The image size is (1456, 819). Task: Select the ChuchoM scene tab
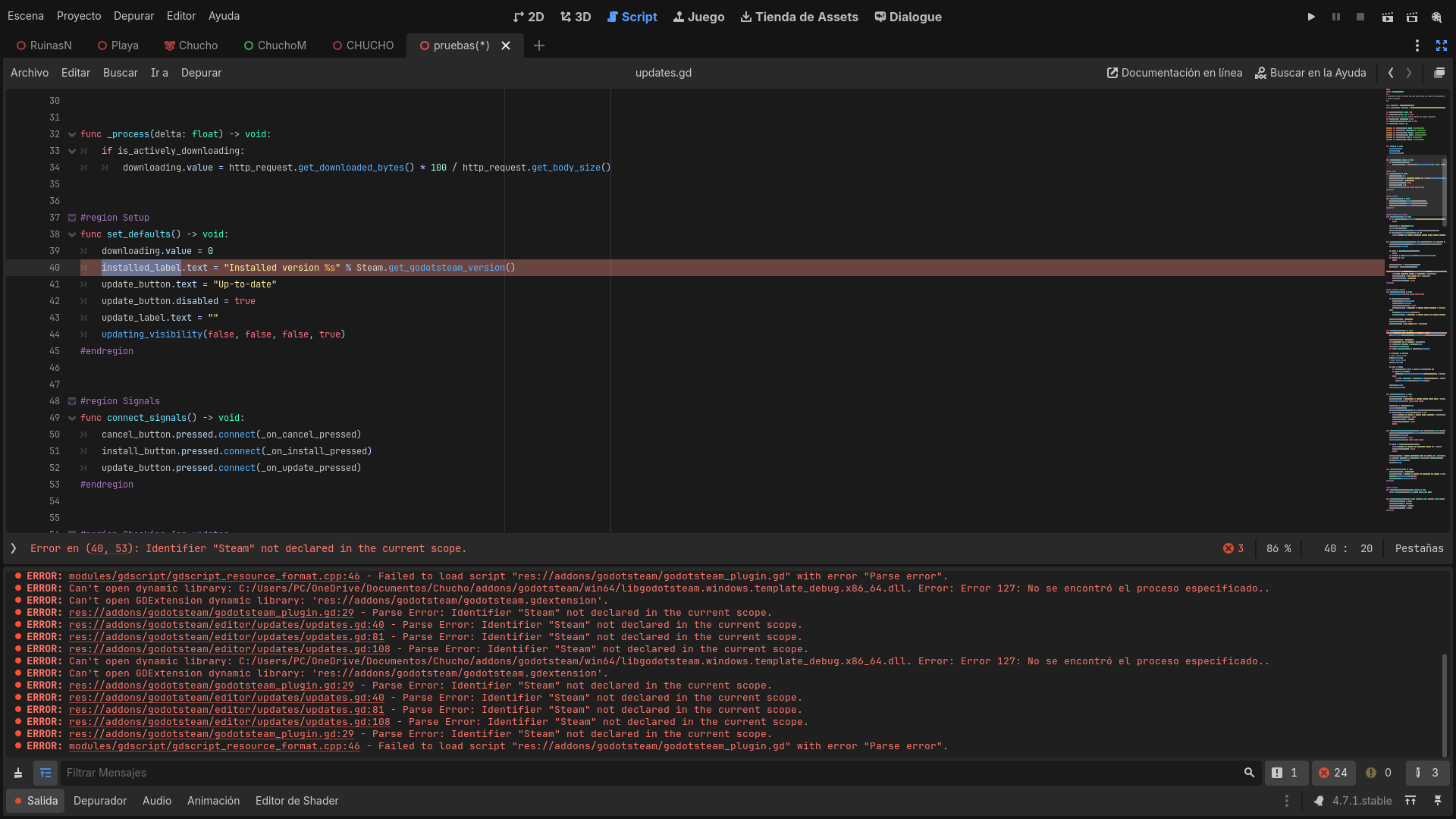(275, 45)
